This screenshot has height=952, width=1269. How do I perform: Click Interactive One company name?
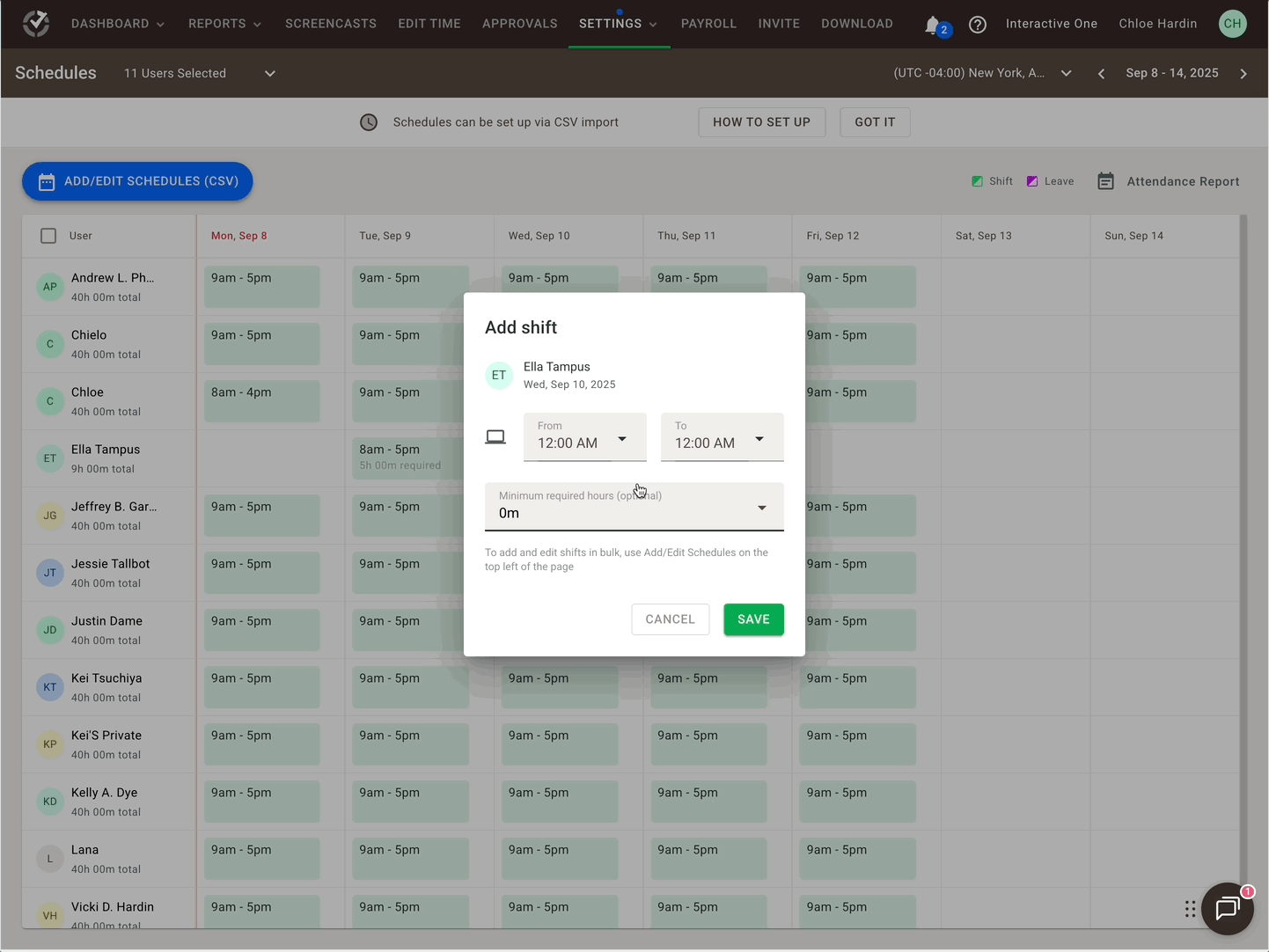point(1052,24)
